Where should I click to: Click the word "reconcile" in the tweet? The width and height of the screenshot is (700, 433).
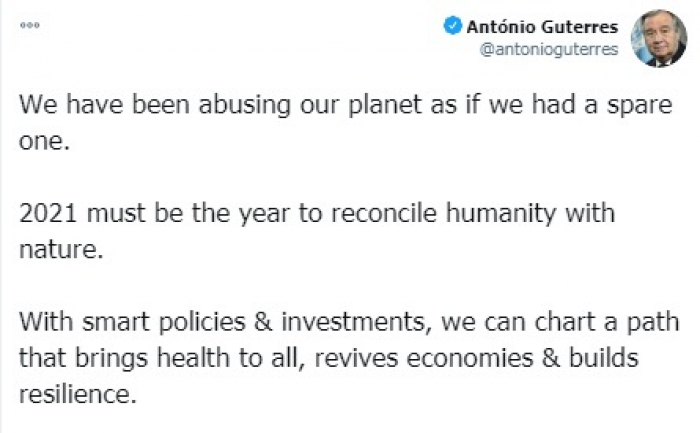[x=388, y=214]
